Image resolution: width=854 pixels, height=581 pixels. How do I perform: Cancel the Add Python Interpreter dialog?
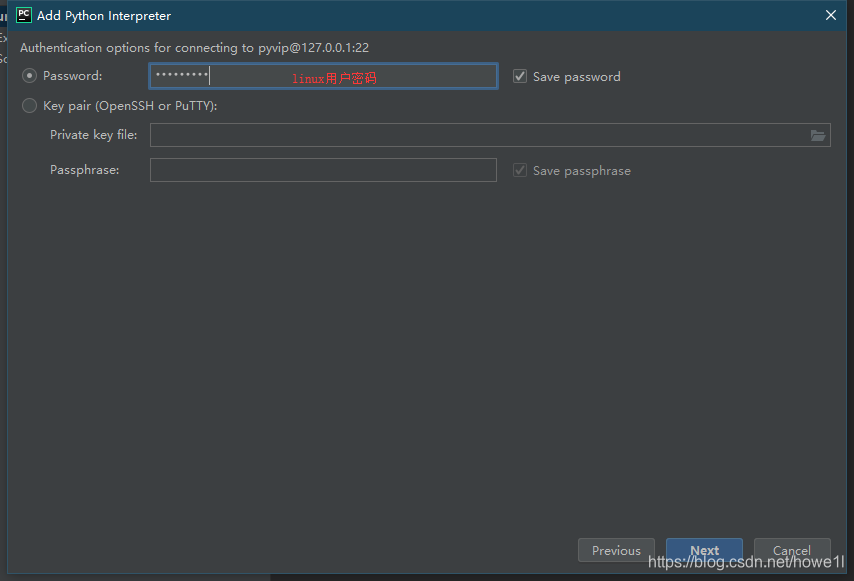click(x=792, y=551)
